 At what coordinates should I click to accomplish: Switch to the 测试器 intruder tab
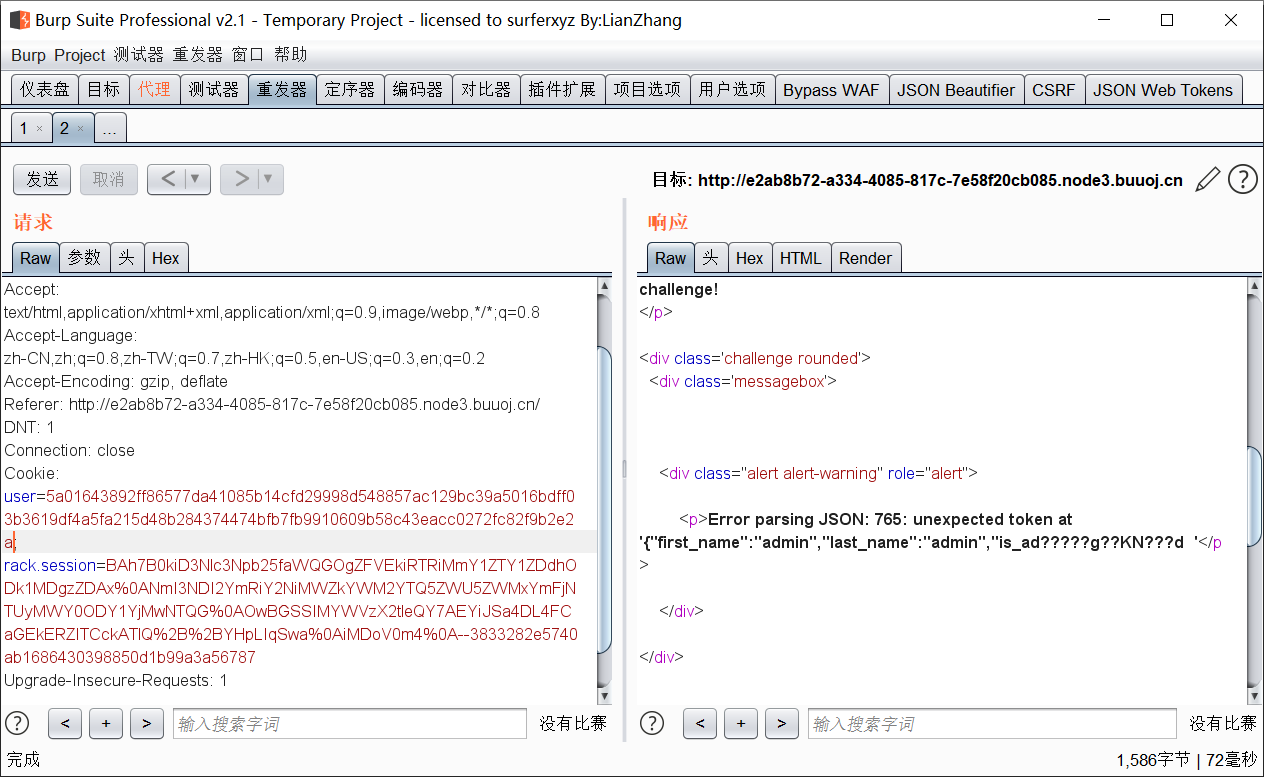click(x=214, y=89)
